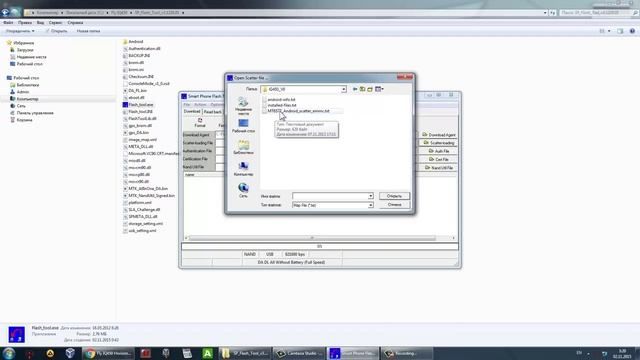Open Recording taskbar button
640x360 pixels.
(x=406, y=353)
